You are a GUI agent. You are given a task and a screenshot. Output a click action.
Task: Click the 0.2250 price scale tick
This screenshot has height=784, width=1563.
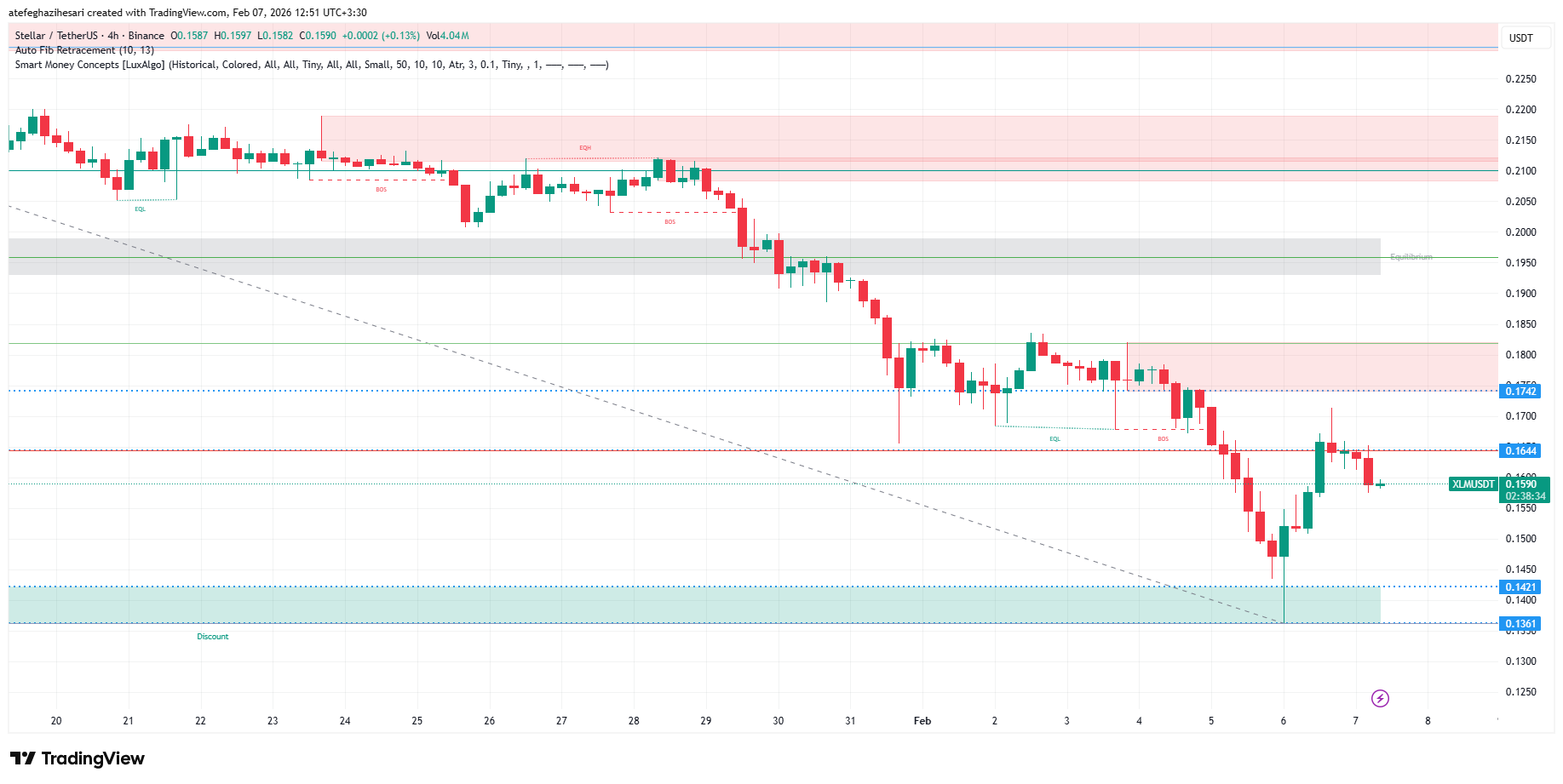coord(1520,79)
